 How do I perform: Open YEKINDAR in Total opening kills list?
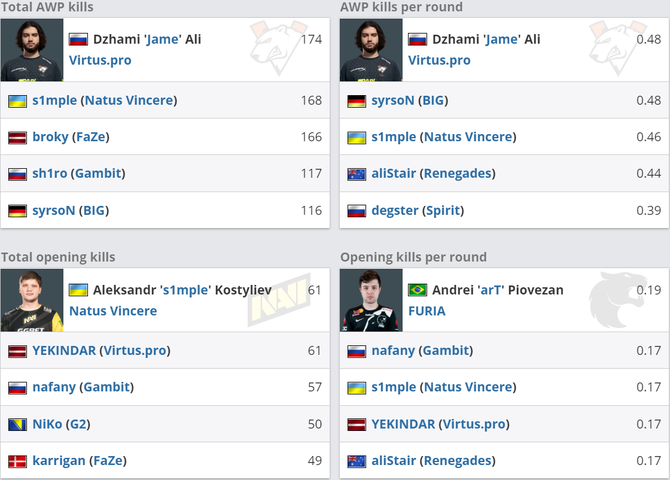pyautogui.click(x=64, y=350)
